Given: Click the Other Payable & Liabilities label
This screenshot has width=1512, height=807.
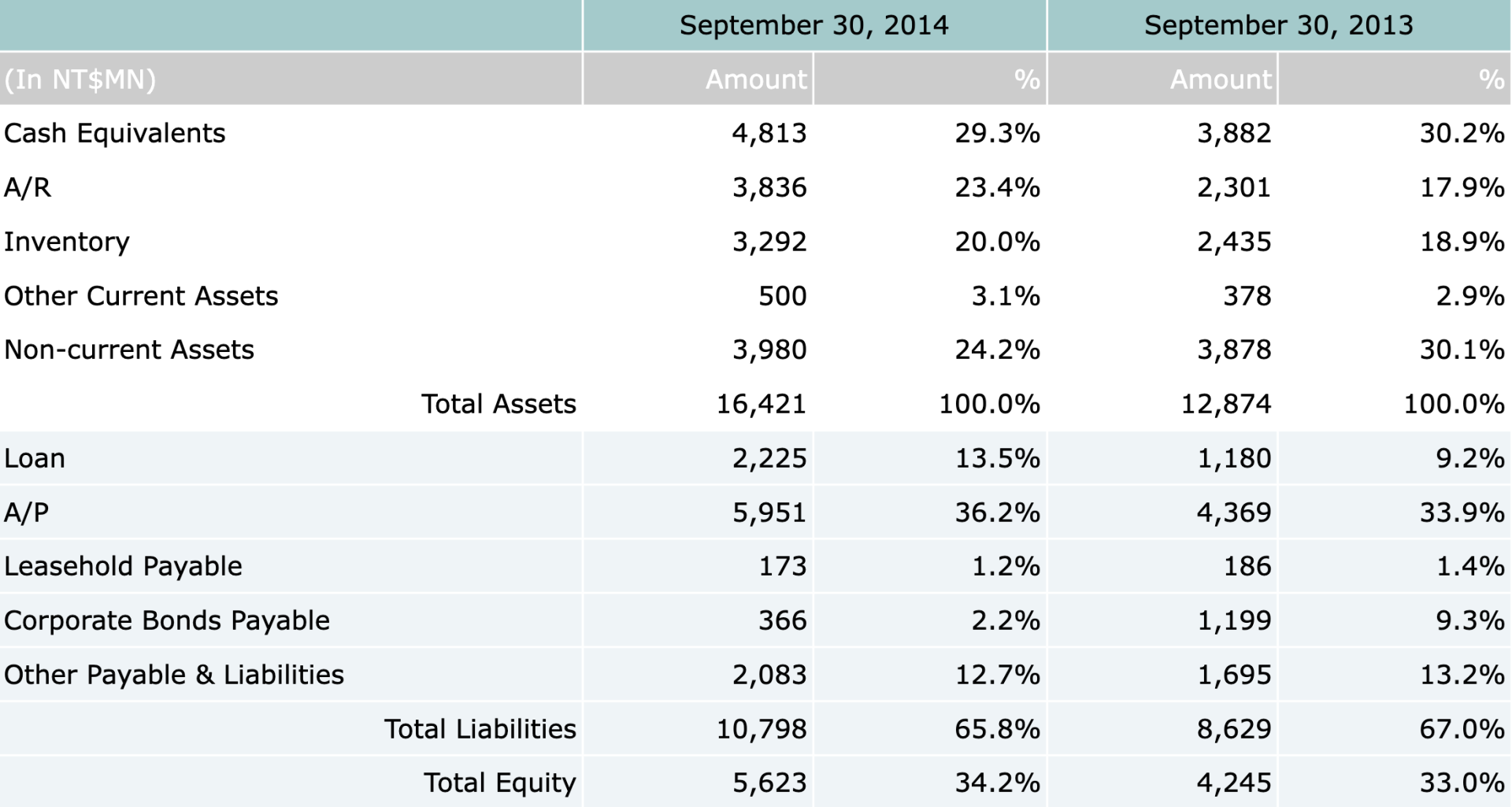Looking at the screenshot, I should pyautogui.click(x=174, y=675).
